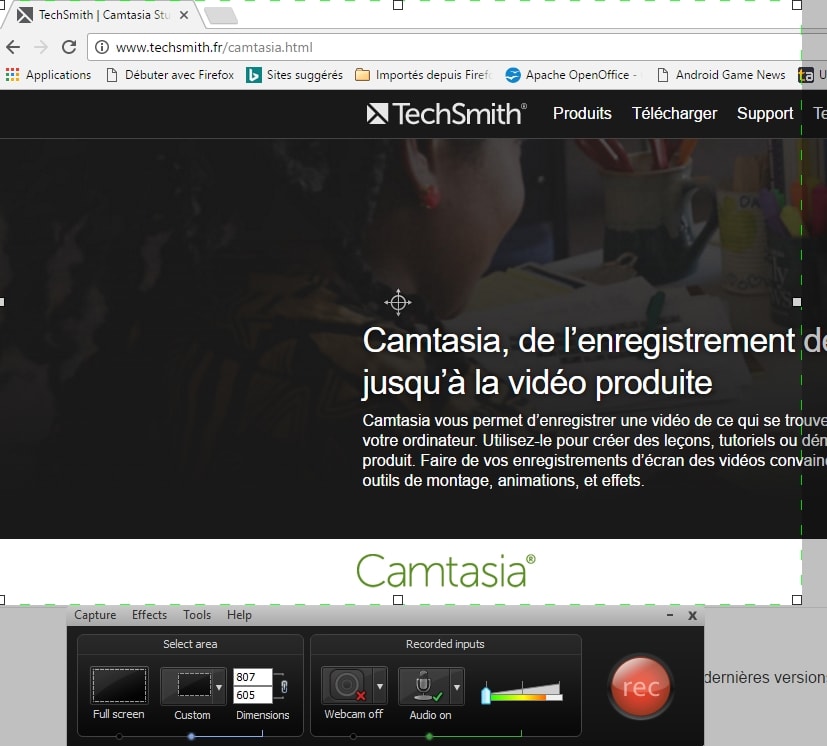Open Apache OpenOffice bookmark
Image resolution: width=827 pixels, height=746 pixels.
pyautogui.click(x=571, y=75)
